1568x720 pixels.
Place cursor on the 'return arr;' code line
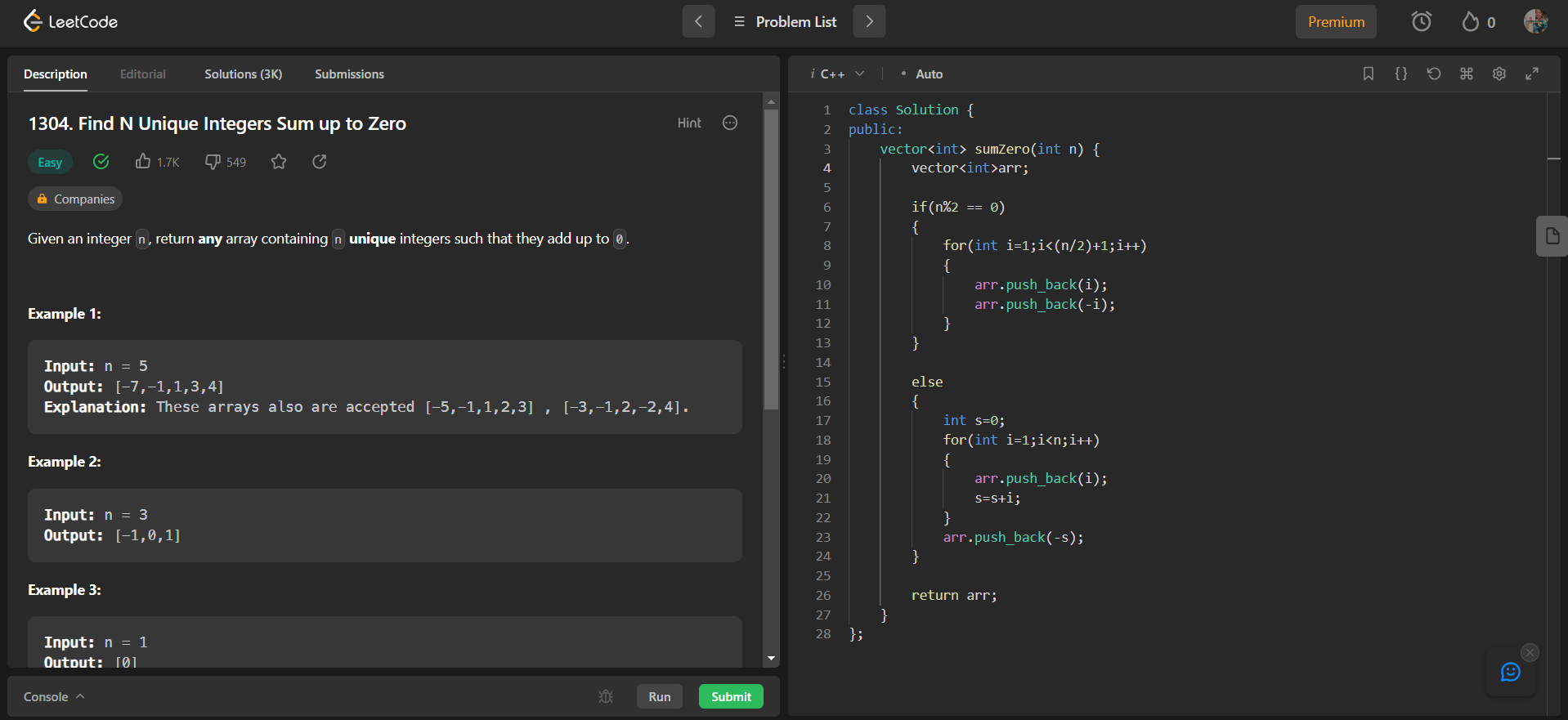pos(953,595)
